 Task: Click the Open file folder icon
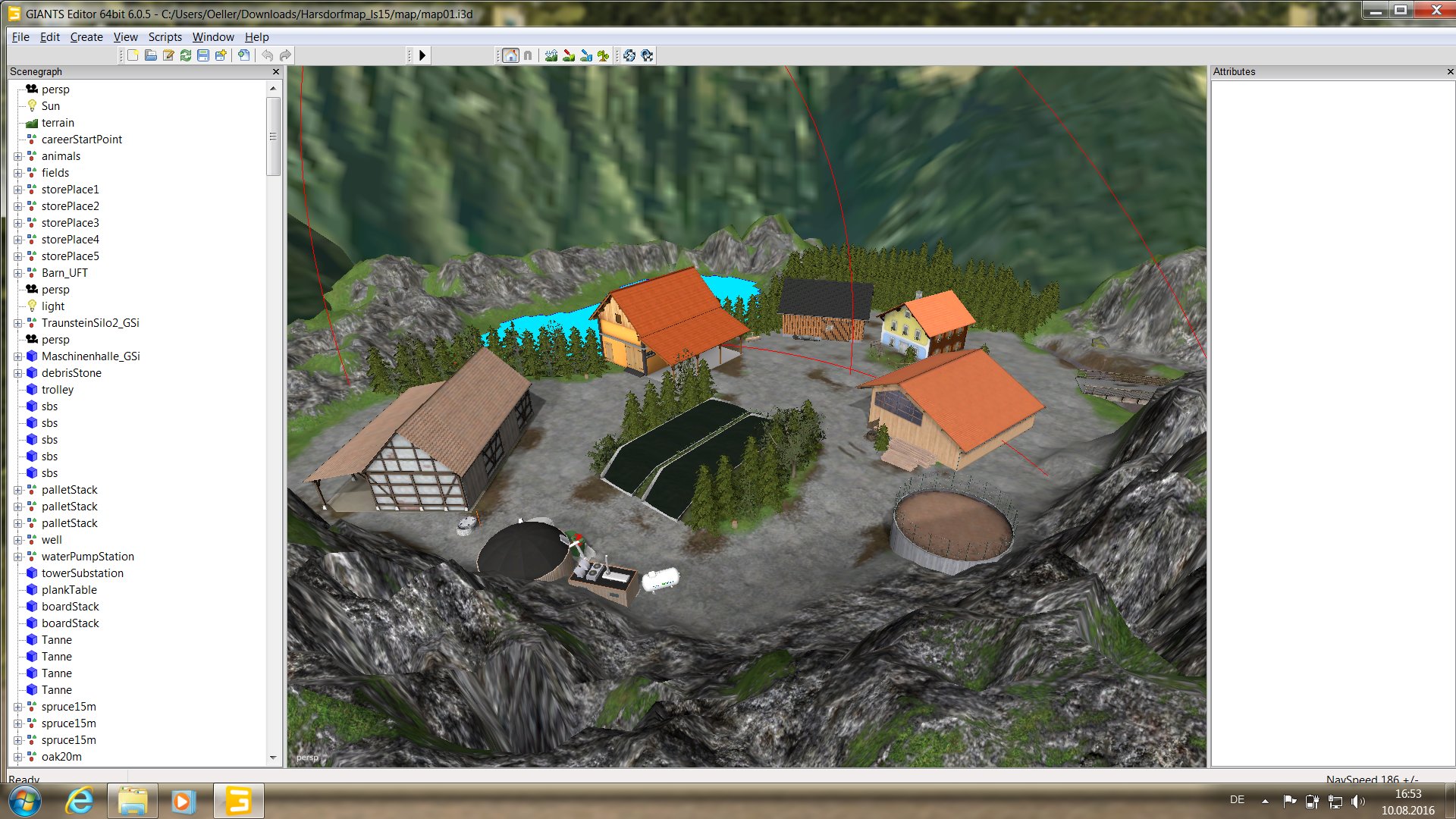pyautogui.click(x=150, y=55)
